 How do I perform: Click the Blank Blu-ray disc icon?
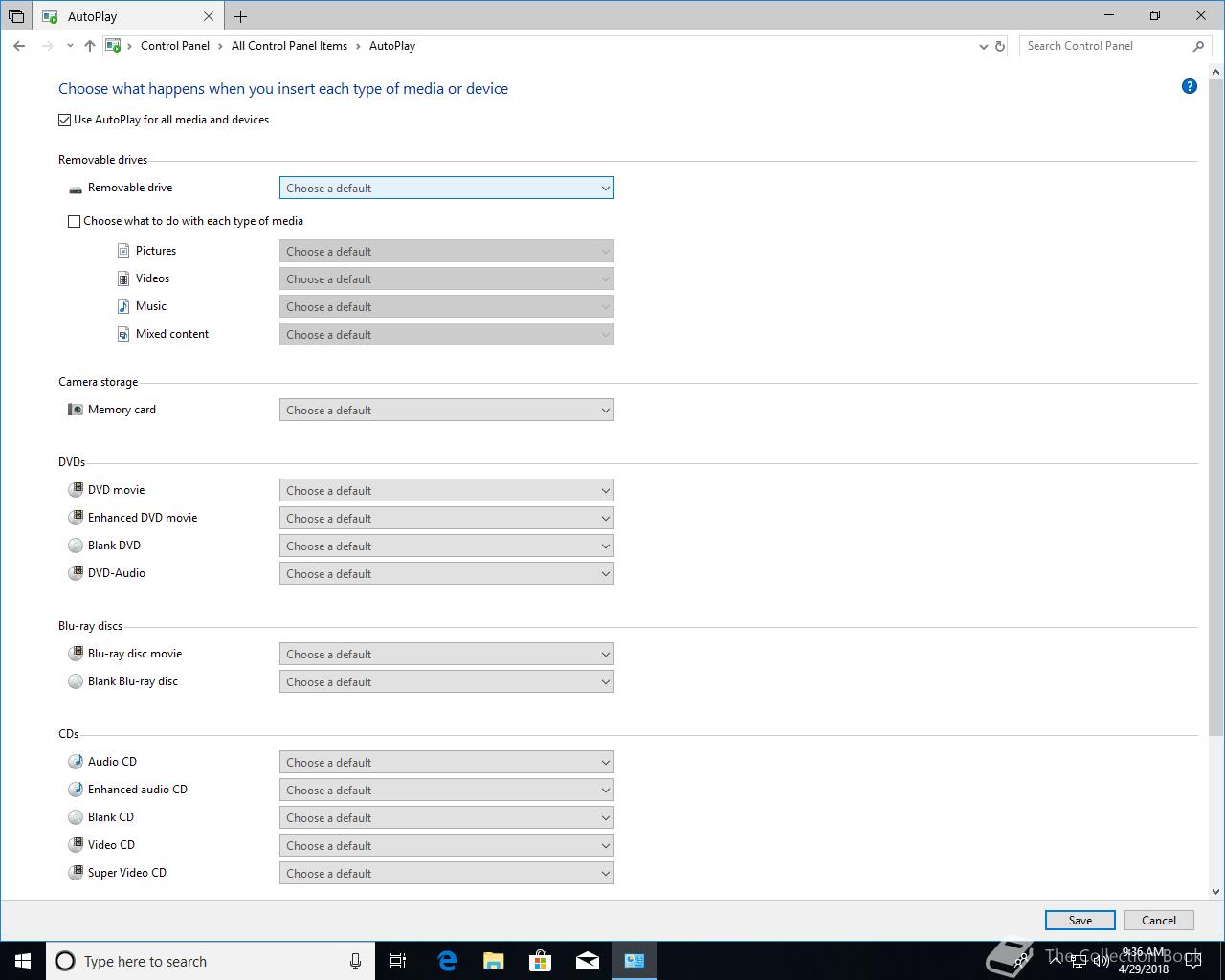76,681
